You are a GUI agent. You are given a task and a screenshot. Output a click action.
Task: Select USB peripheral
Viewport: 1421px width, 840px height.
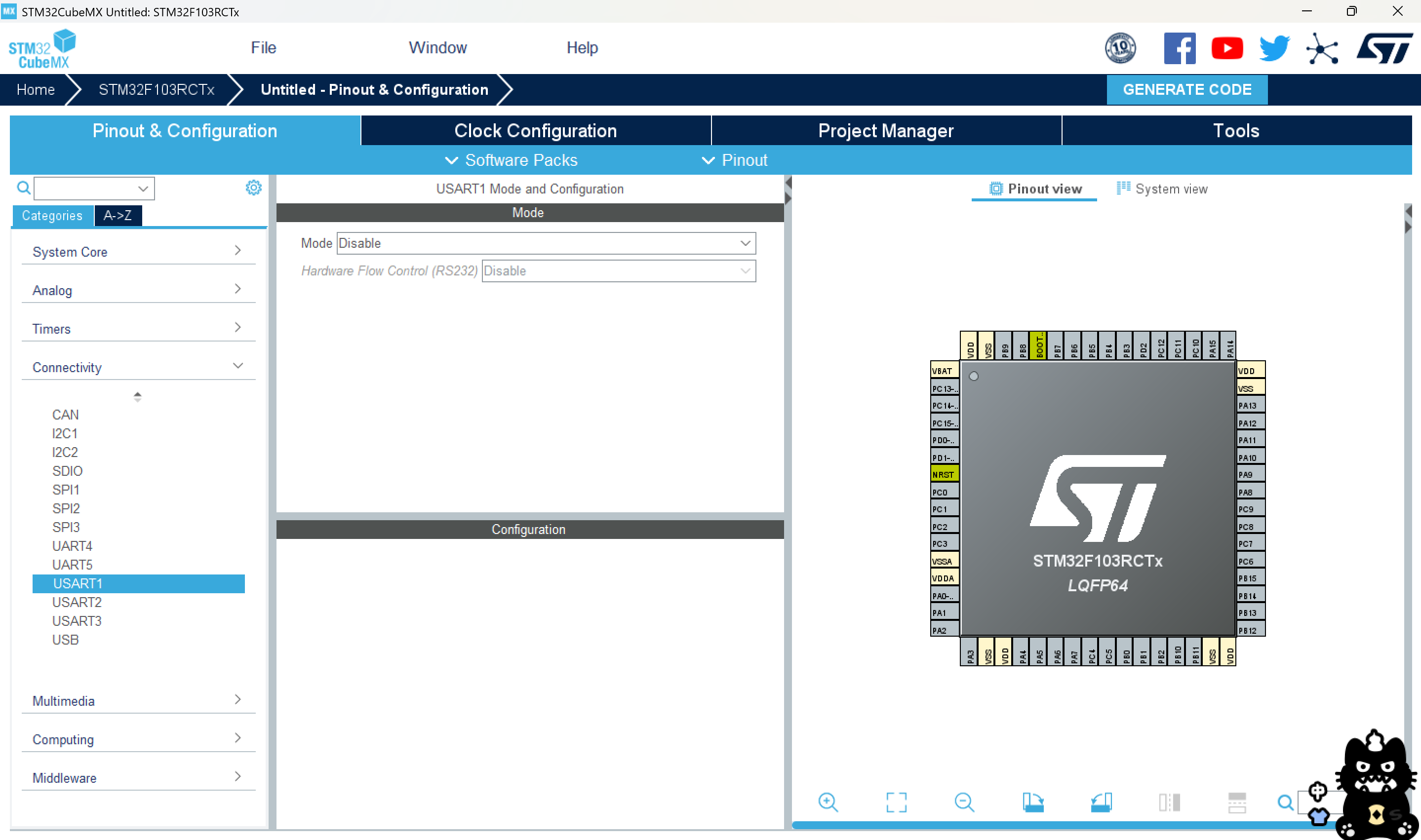(x=65, y=640)
